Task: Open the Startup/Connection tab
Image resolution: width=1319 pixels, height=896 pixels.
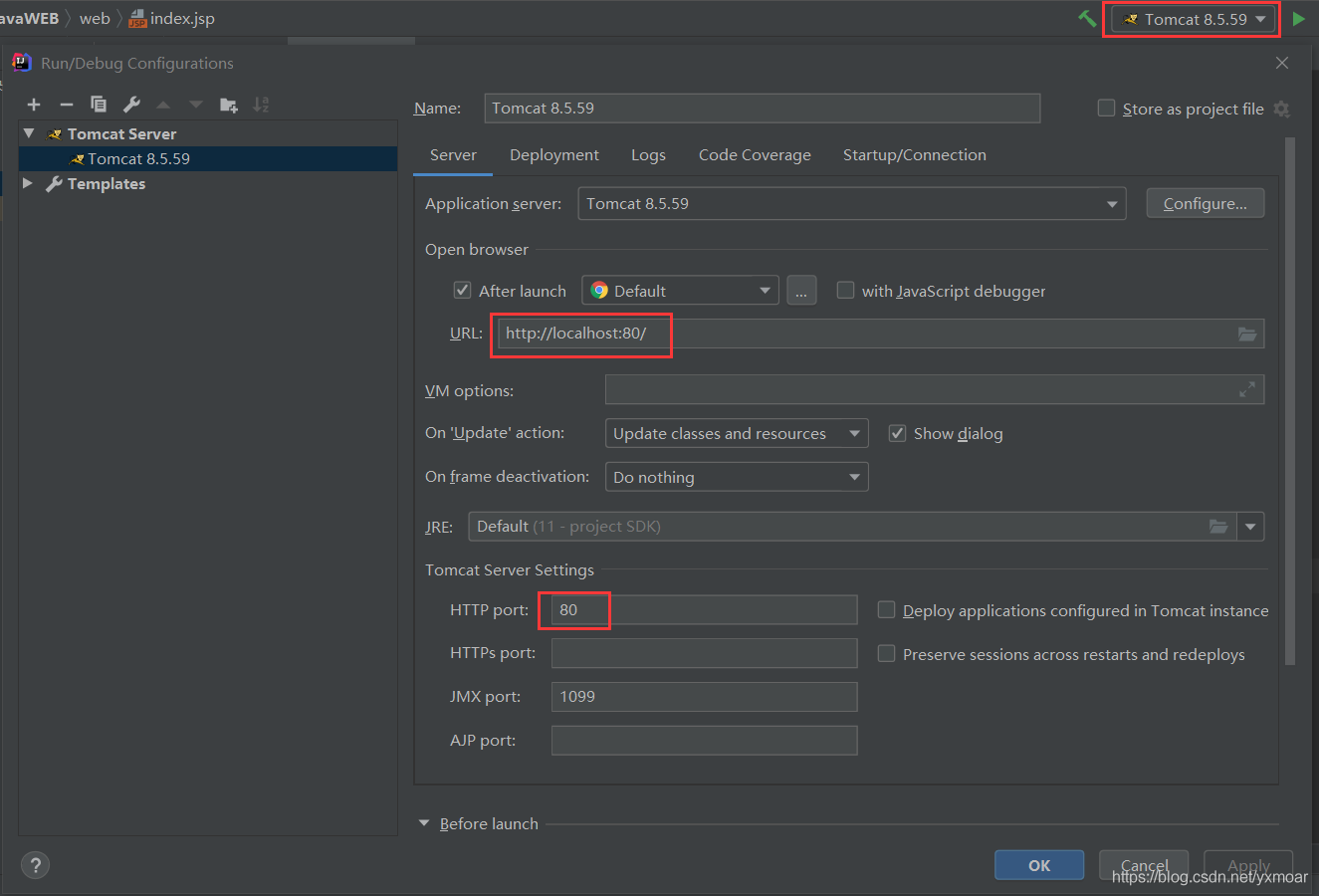Action: (914, 155)
